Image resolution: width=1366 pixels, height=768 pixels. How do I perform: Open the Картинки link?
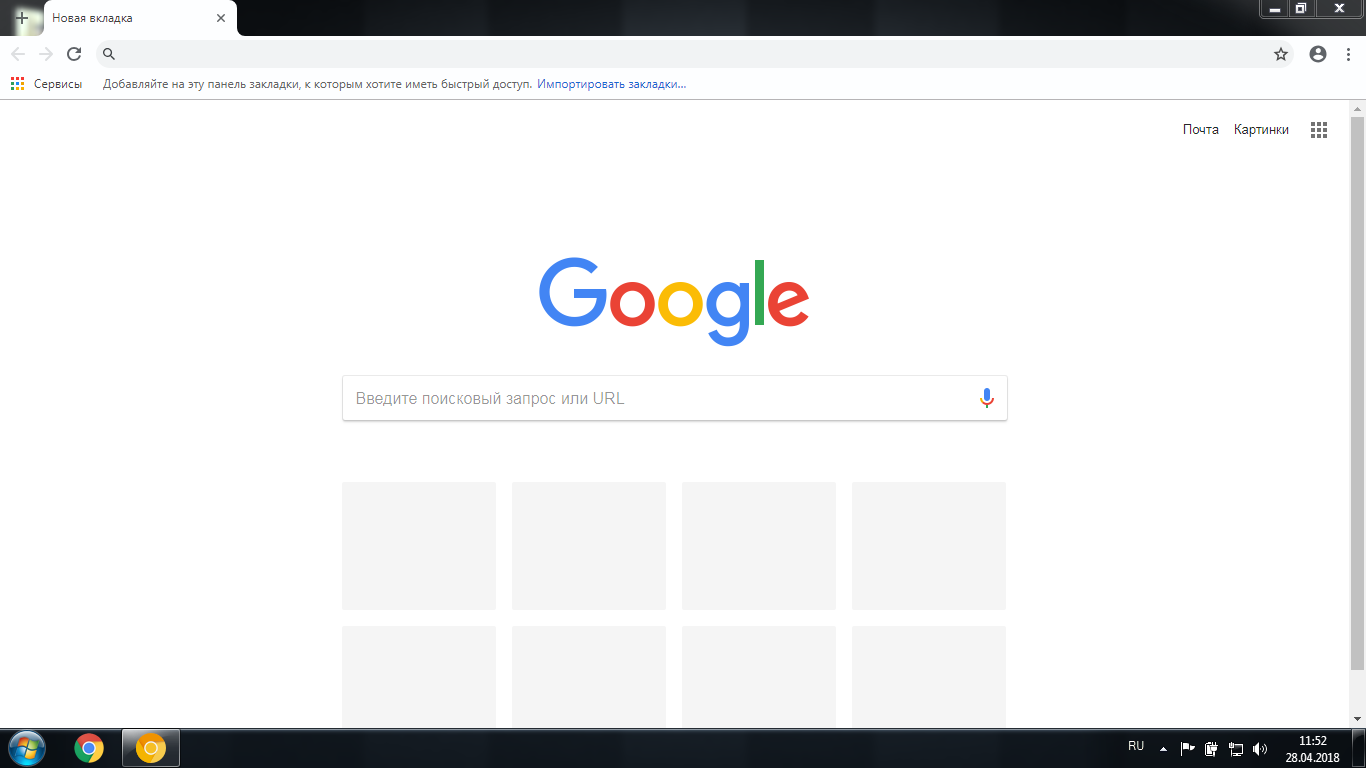[x=1261, y=130]
